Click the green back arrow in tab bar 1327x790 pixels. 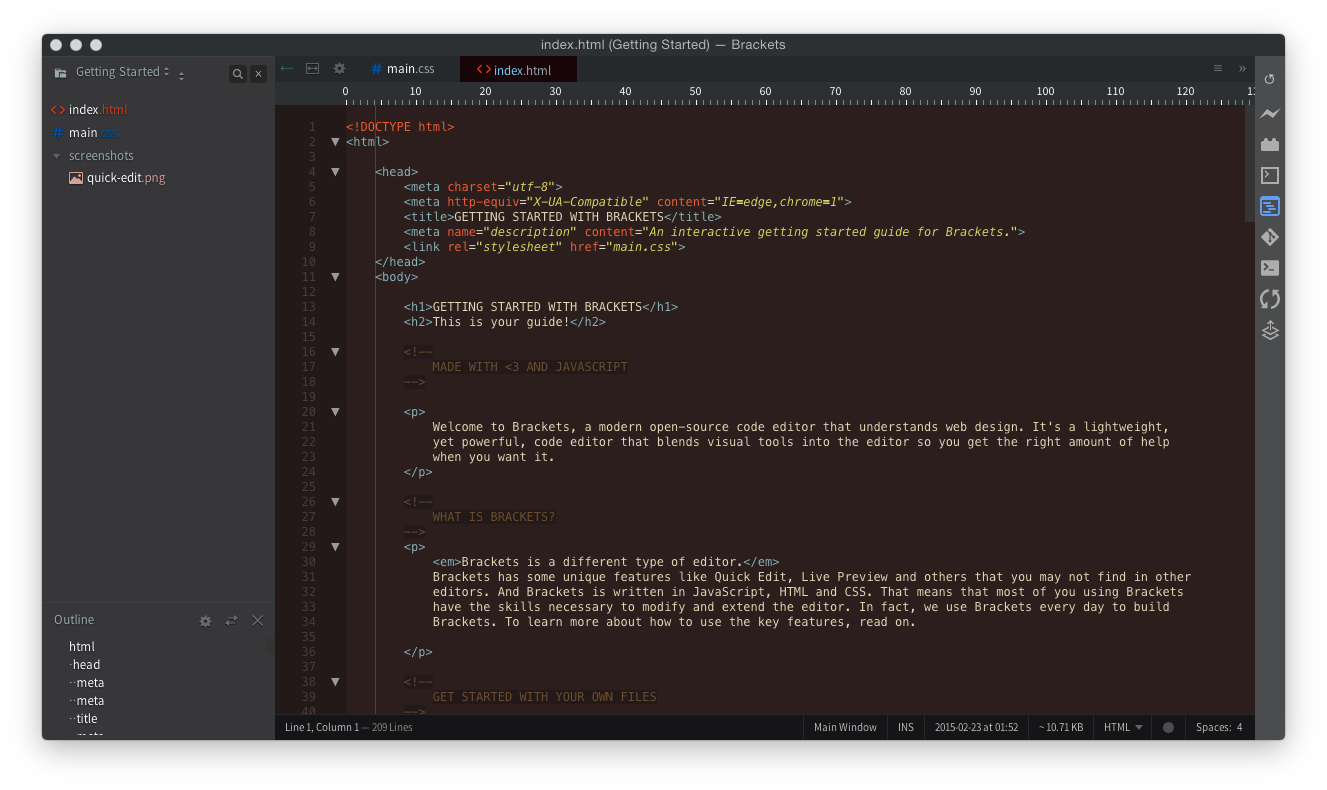tap(288, 69)
